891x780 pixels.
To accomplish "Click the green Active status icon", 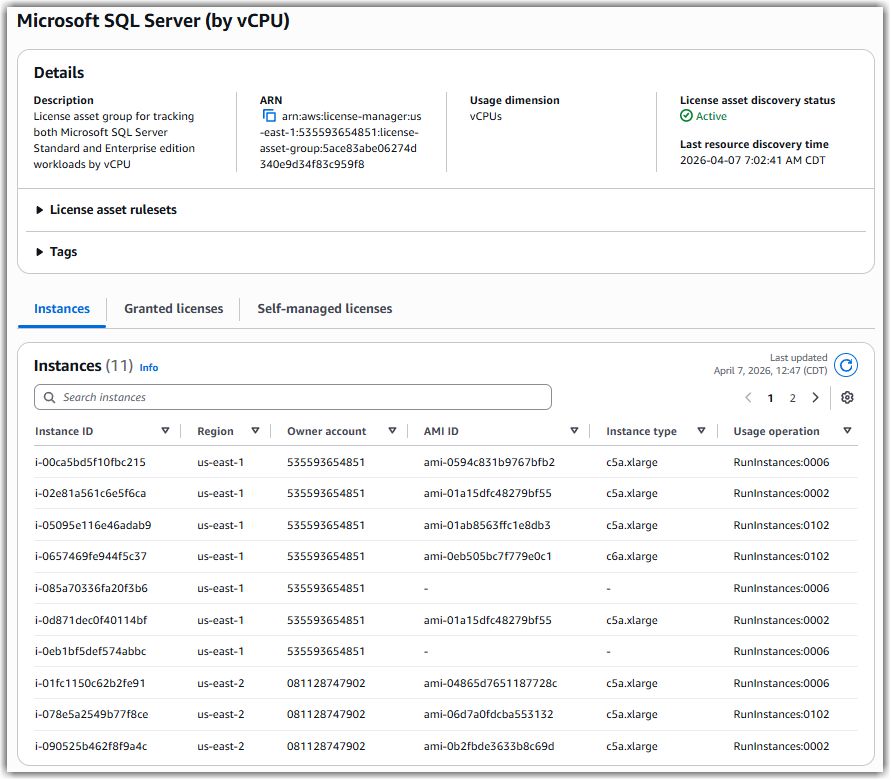I will pos(686,116).
